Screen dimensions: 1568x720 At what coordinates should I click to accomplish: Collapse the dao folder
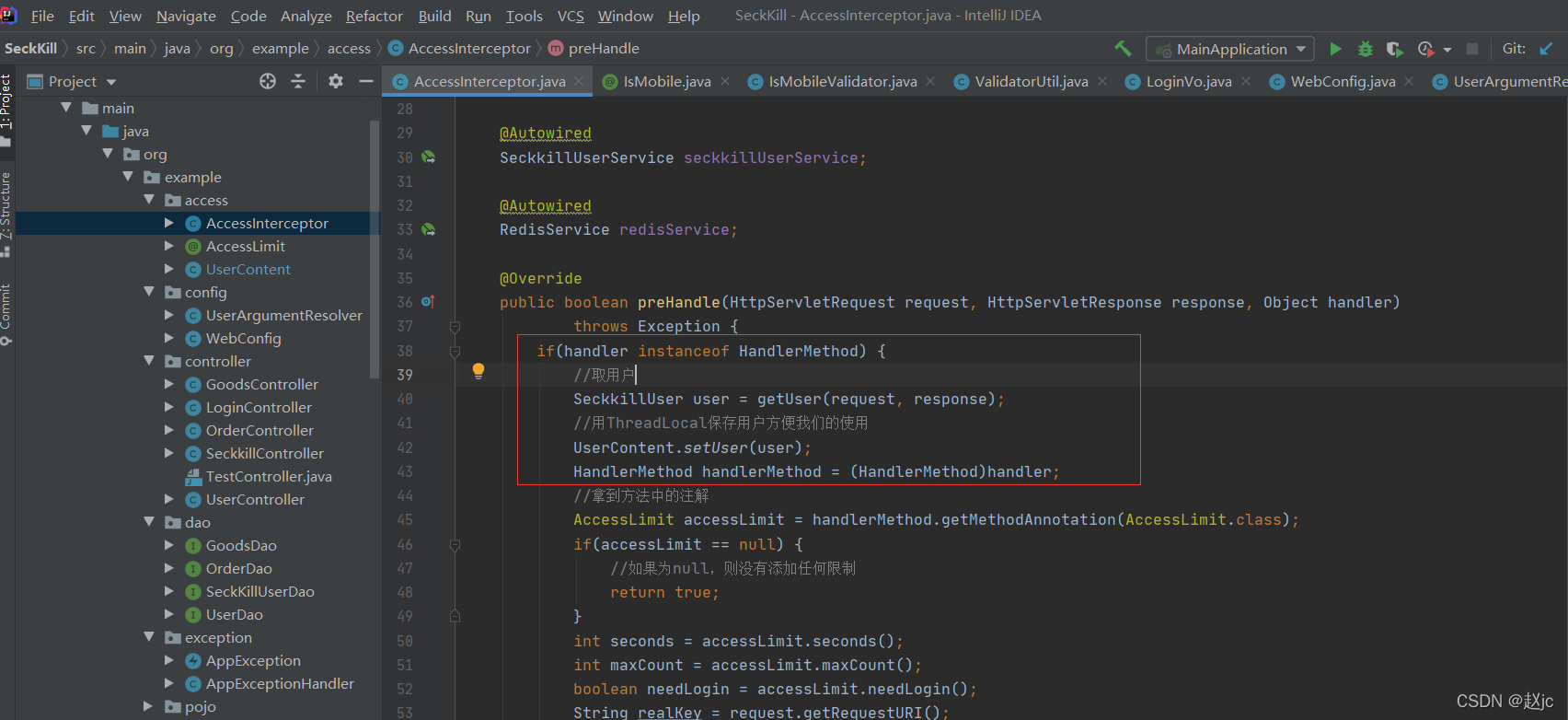click(149, 522)
